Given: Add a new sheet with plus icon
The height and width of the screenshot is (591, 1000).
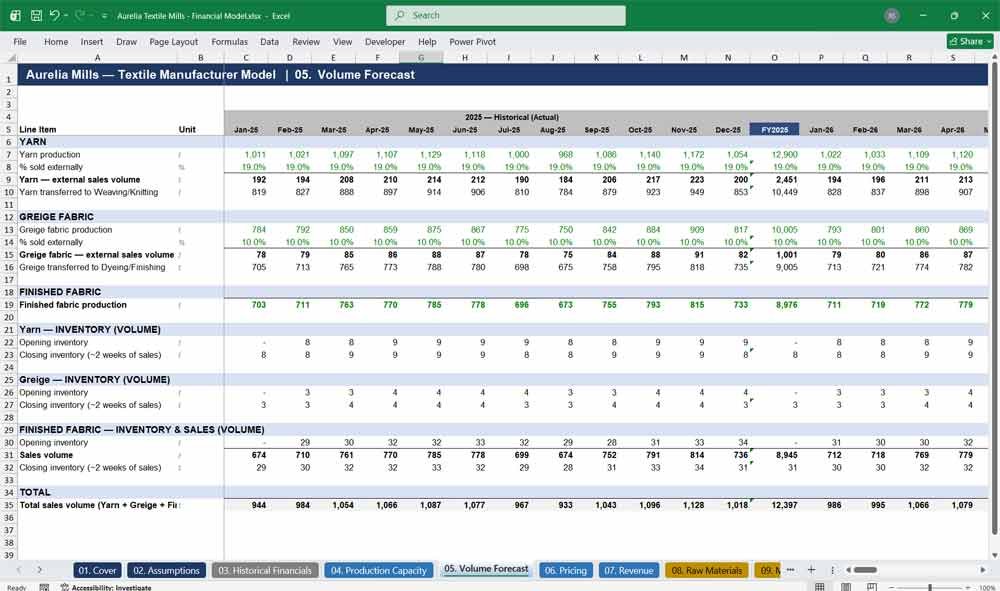Looking at the screenshot, I should [811, 570].
